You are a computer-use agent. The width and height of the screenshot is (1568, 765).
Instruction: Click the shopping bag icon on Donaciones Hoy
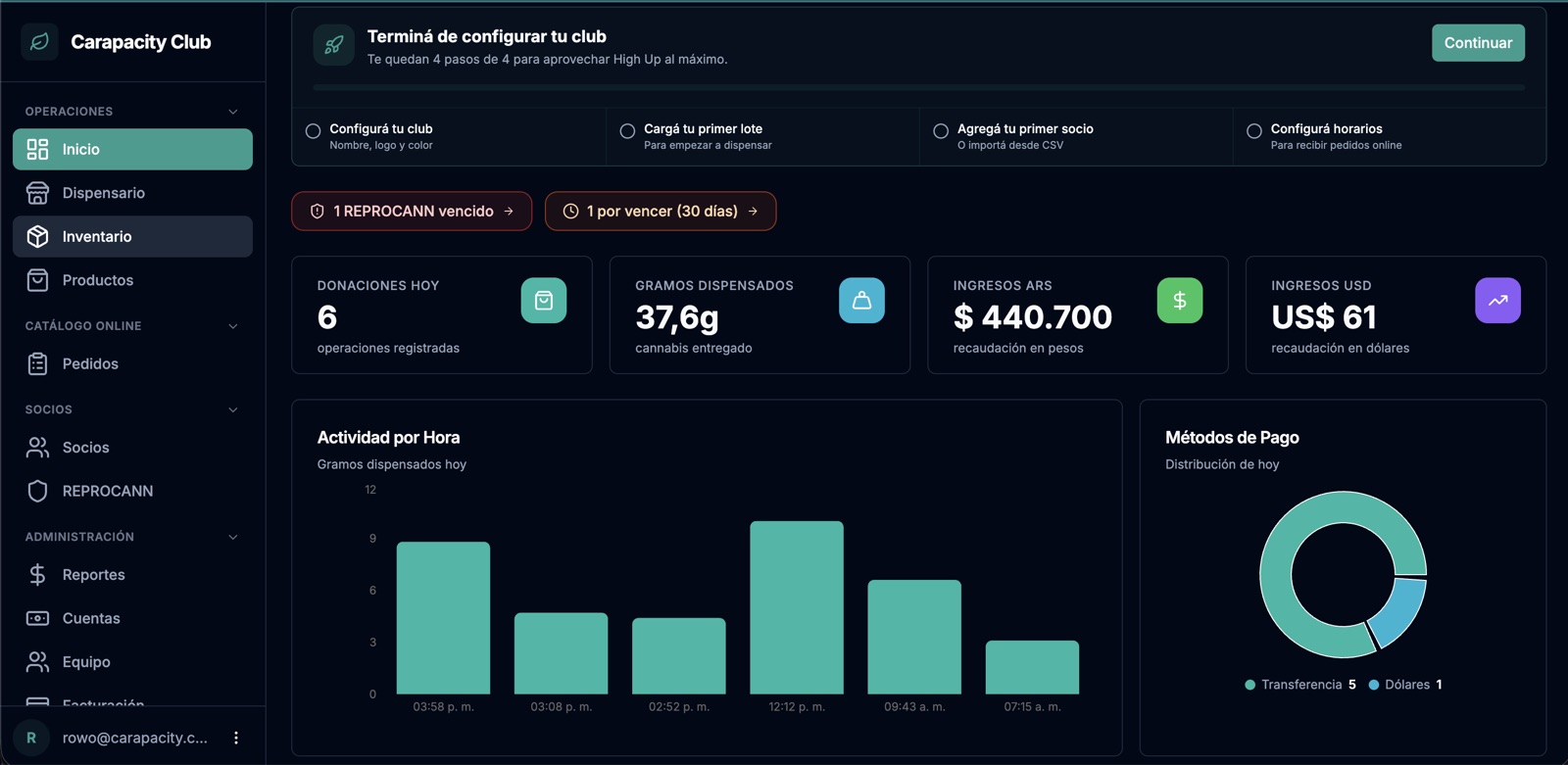(x=544, y=301)
